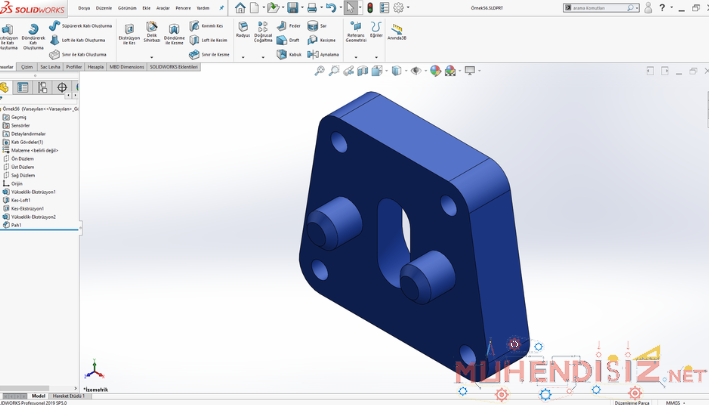Image resolution: width=709 pixels, height=405 pixels.
Task: Open the options gear dropdown arrow
Action: click(x=410, y=8)
